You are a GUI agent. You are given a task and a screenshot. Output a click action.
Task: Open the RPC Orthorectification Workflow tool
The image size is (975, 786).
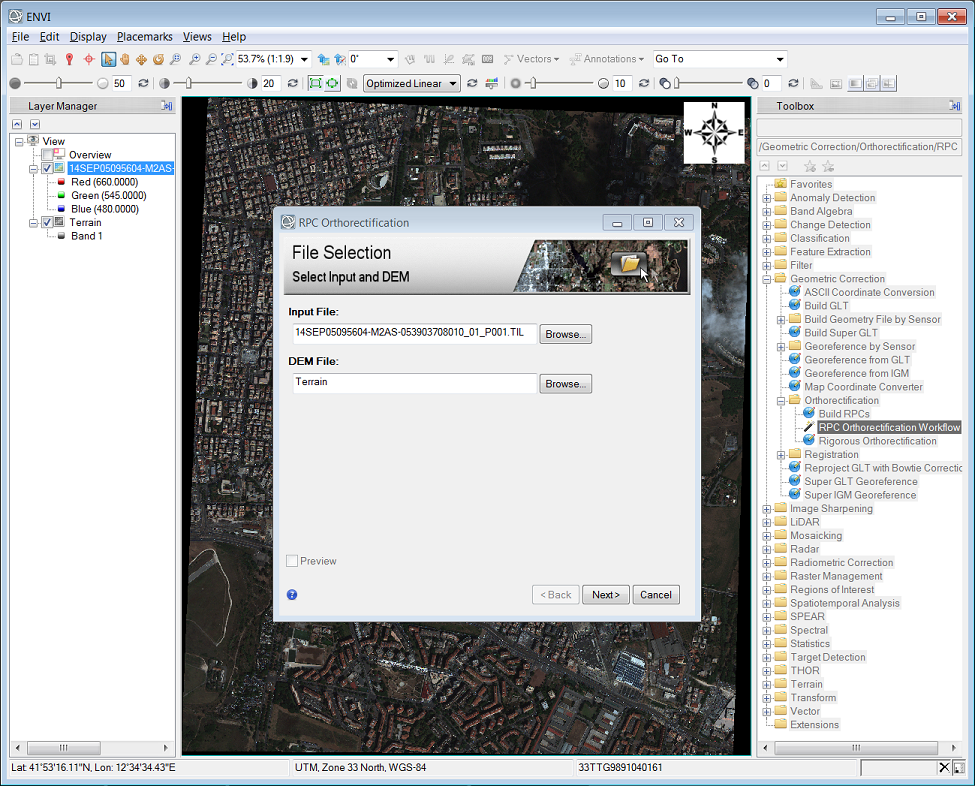click(888, 427)
